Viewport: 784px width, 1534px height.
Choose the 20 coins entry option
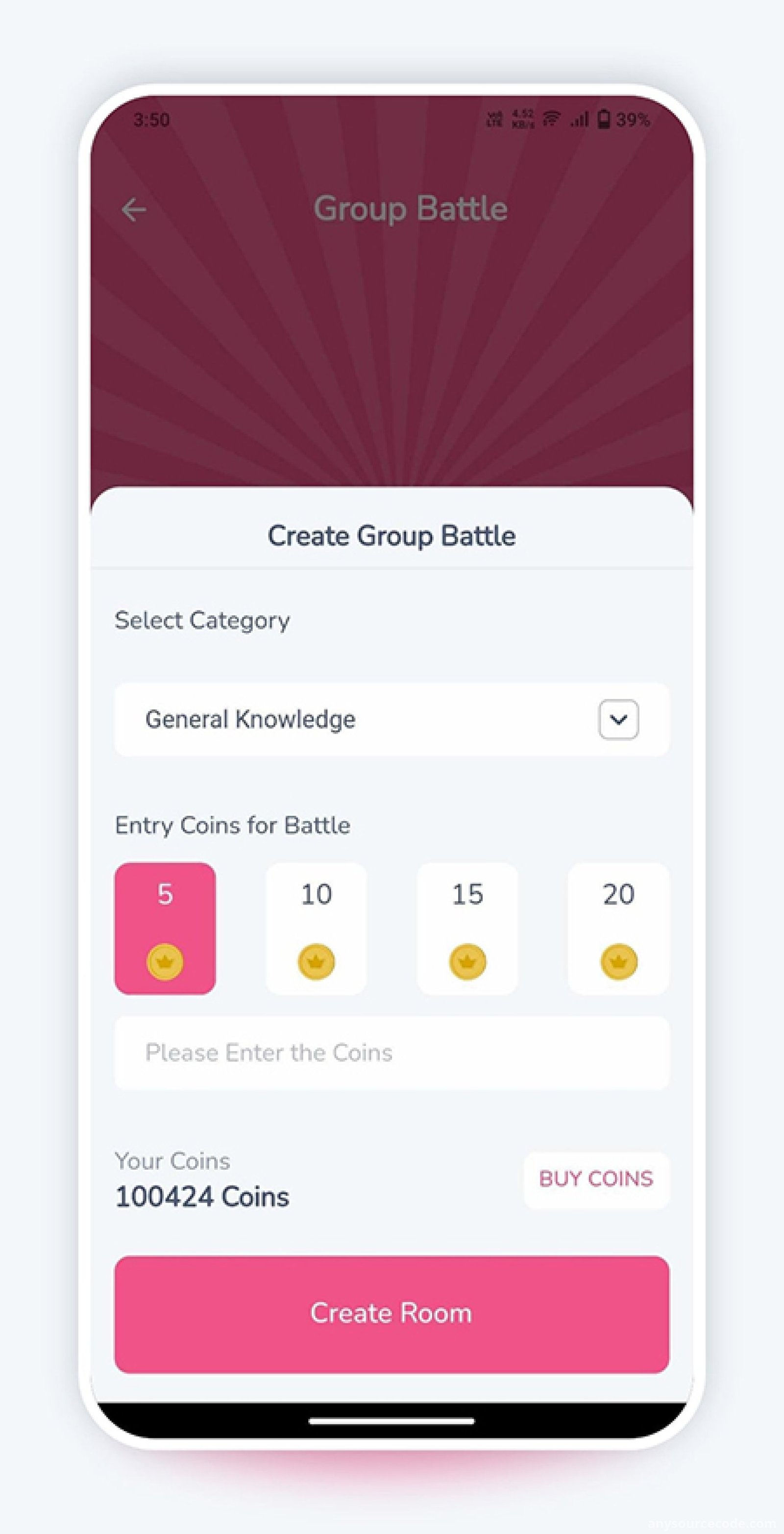[x=619, y=929]
